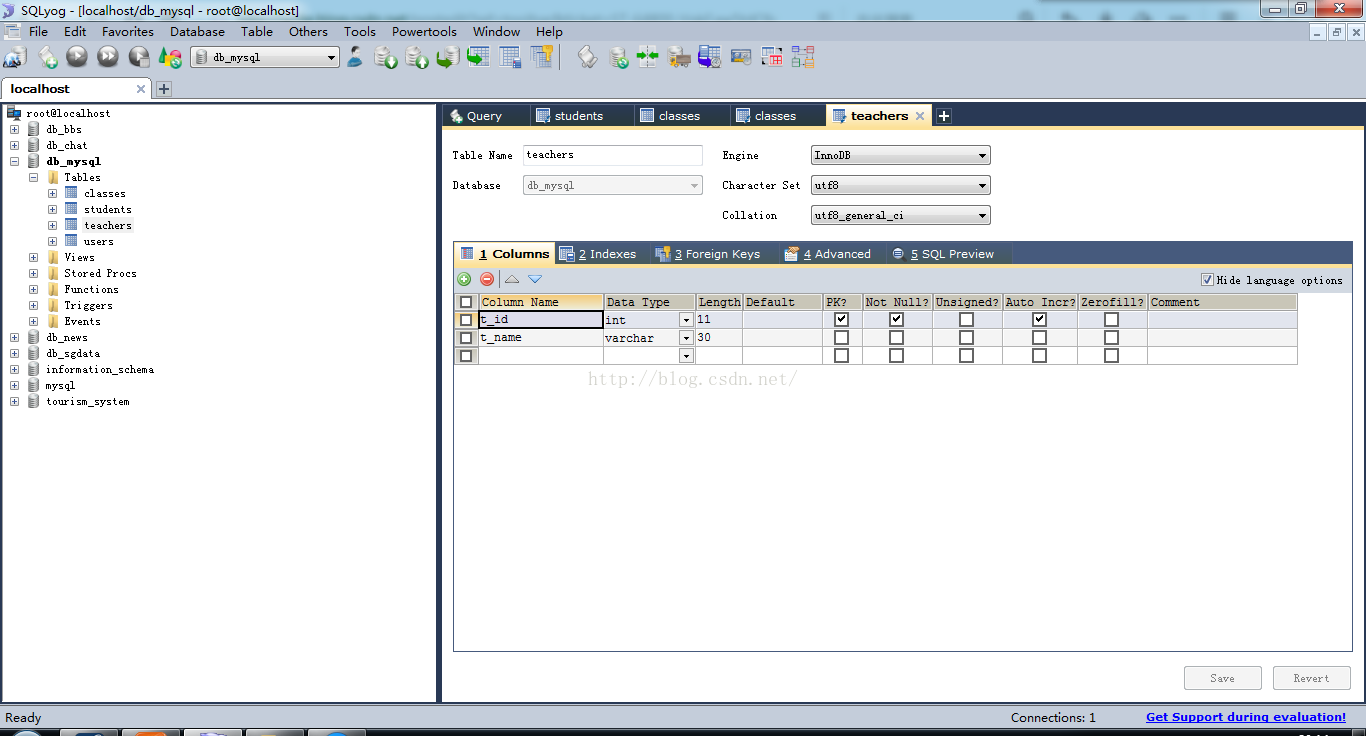Click the execute and edit resultset icon

pos(139,58)
